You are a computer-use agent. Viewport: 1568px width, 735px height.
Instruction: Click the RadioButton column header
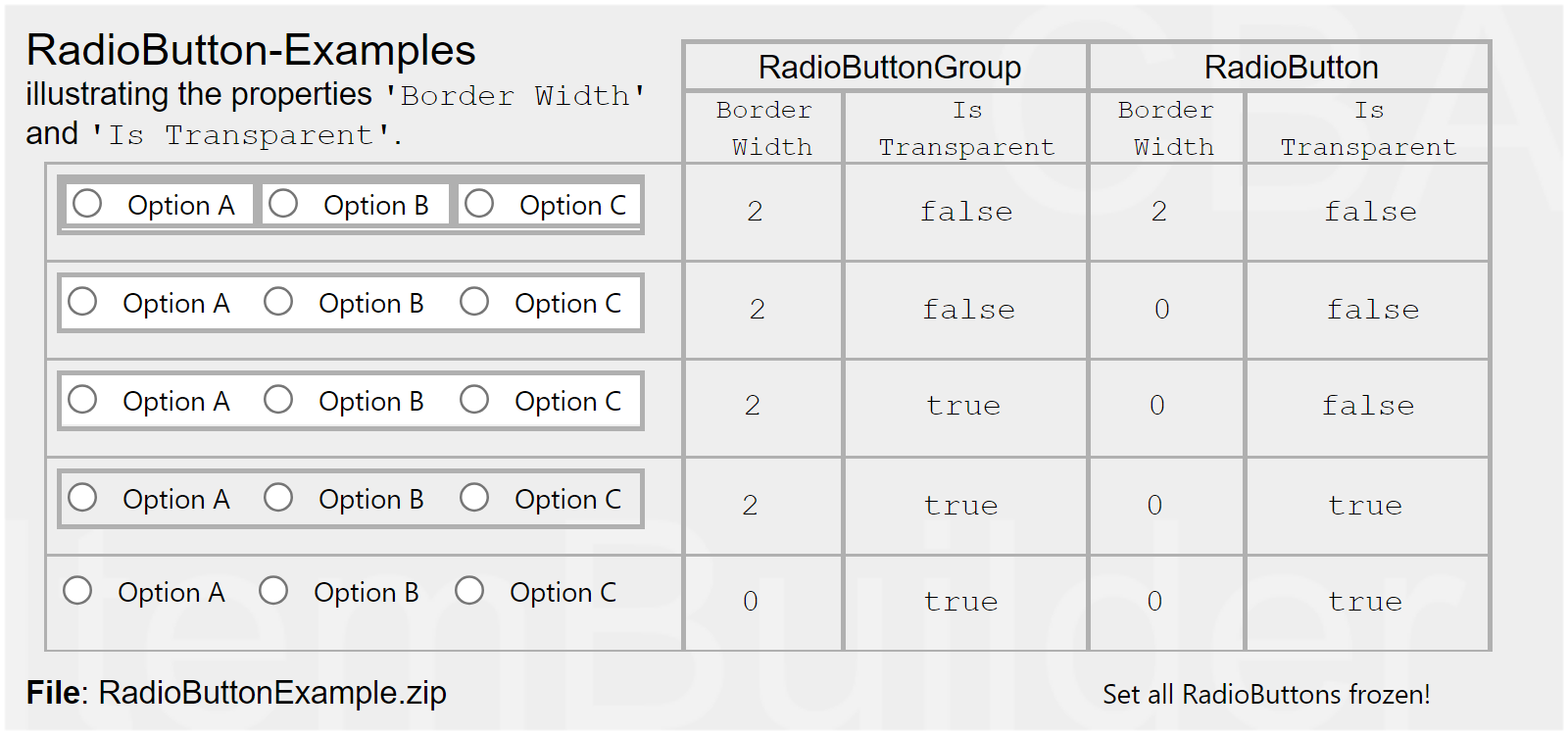(1291, 68)
